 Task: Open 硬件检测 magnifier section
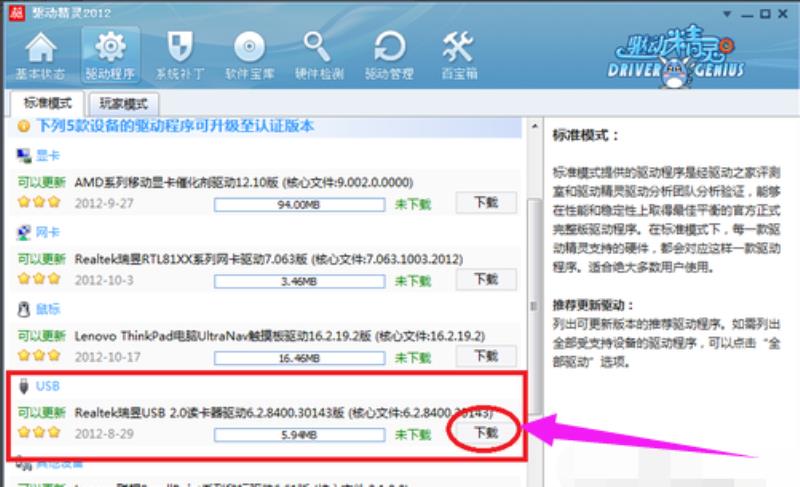(319, 56)
